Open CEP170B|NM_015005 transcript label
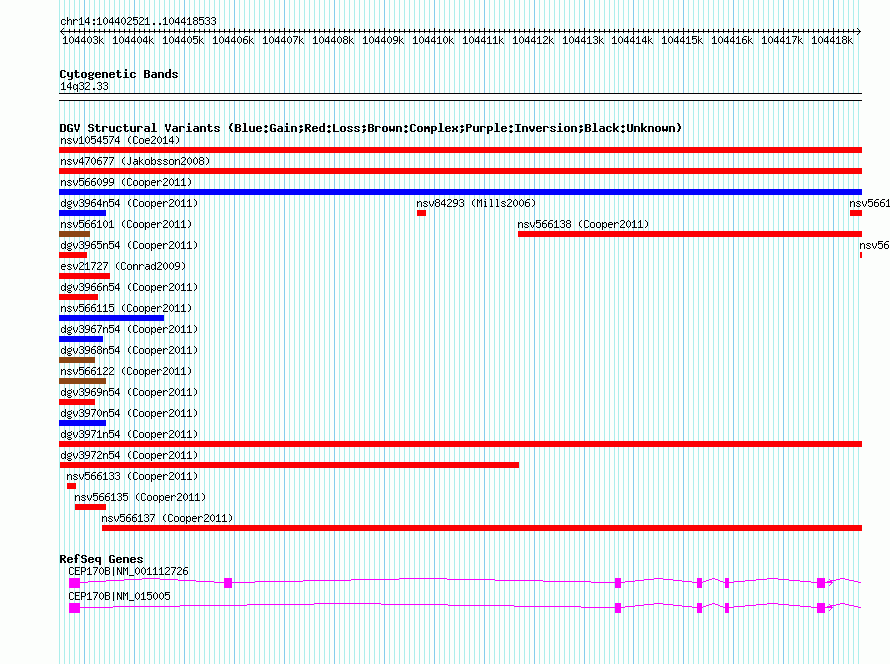This screenshot has width=890, height=664. [119, 596]
